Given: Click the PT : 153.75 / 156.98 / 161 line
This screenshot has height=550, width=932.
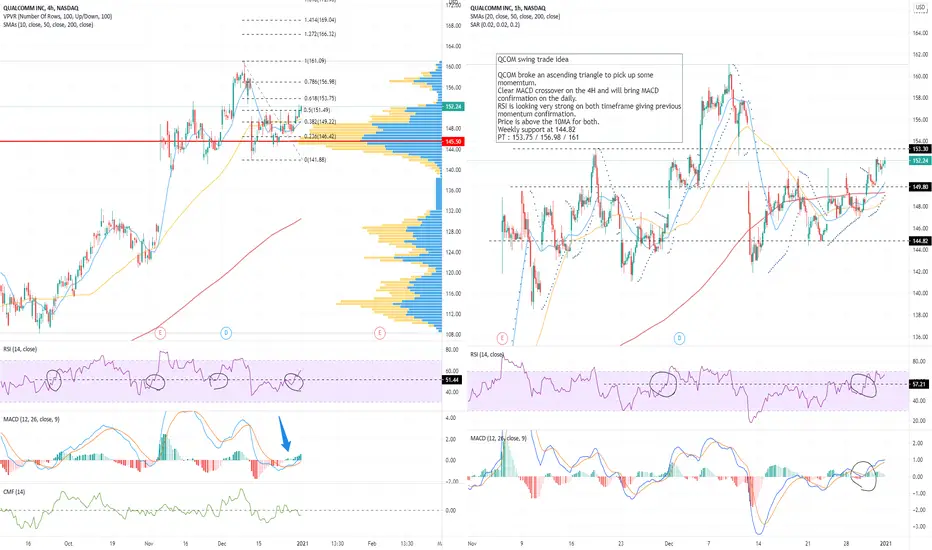Looking at the screenshot, I should [x=538, y=137].
